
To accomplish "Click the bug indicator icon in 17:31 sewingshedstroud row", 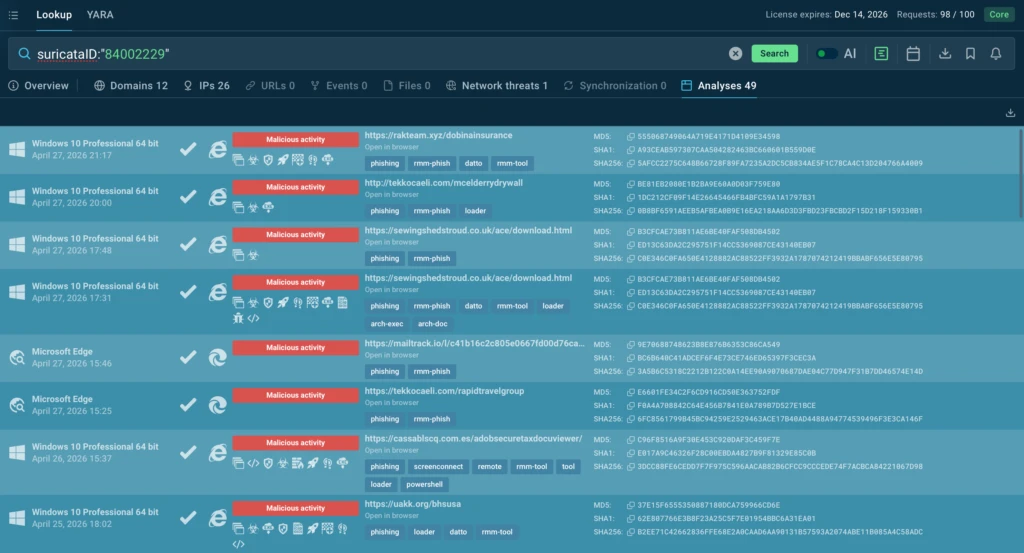I will (238, 318).
